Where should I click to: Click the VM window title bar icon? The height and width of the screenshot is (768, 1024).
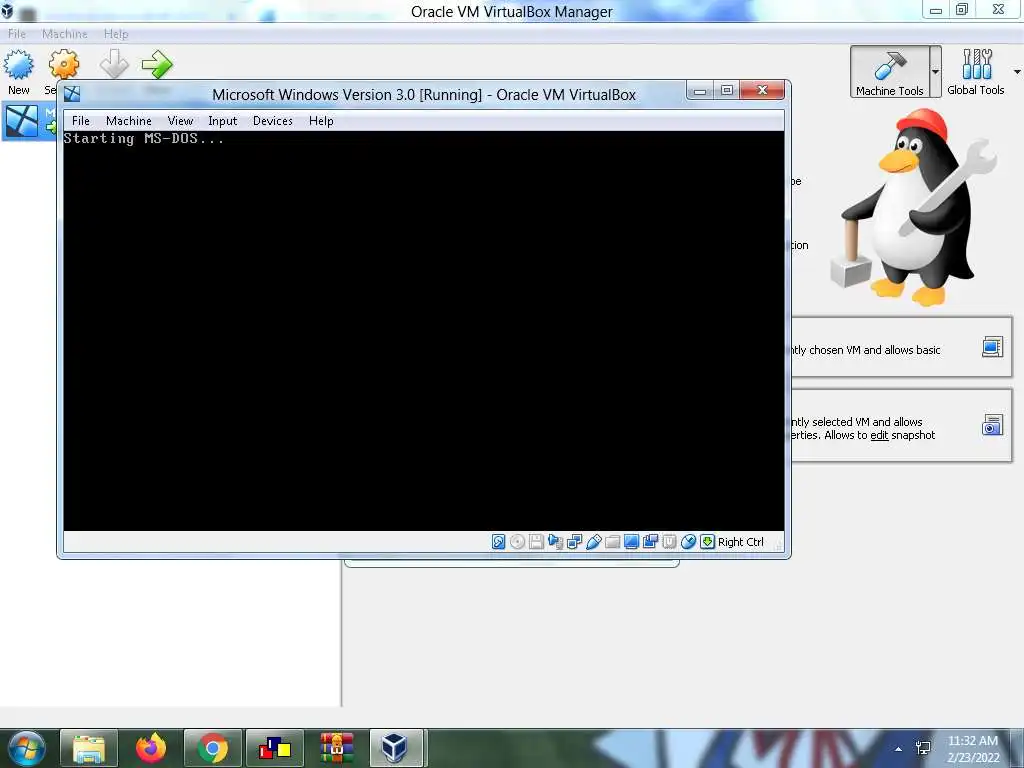[x=72, y=94]
